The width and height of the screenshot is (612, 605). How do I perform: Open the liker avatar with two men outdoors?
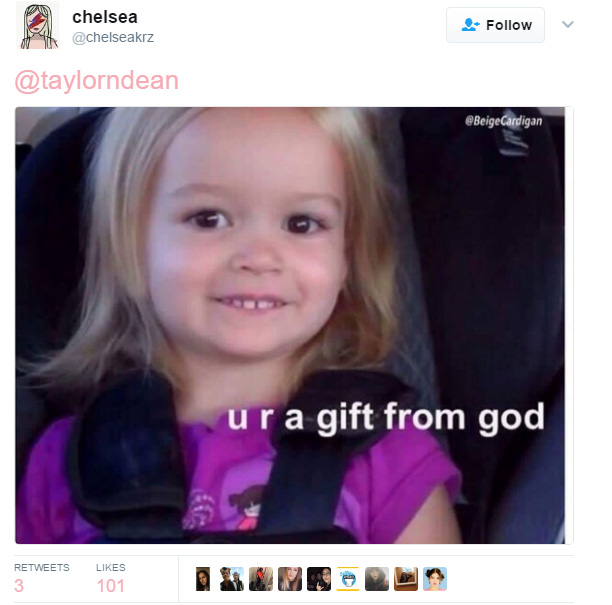pyautogui.click(x=231, y=579)
